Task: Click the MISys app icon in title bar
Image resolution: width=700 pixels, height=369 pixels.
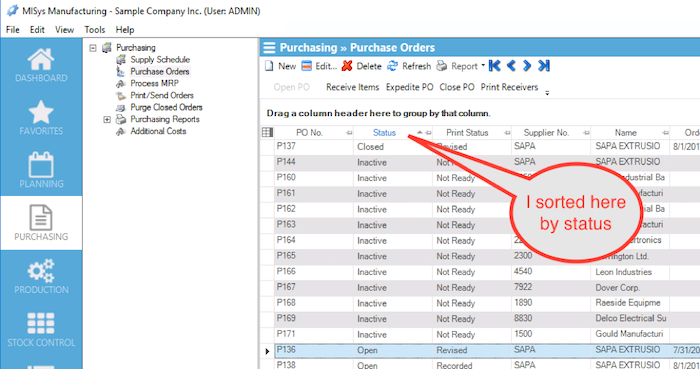Action: pyautogui.click(x=13, y=11)
